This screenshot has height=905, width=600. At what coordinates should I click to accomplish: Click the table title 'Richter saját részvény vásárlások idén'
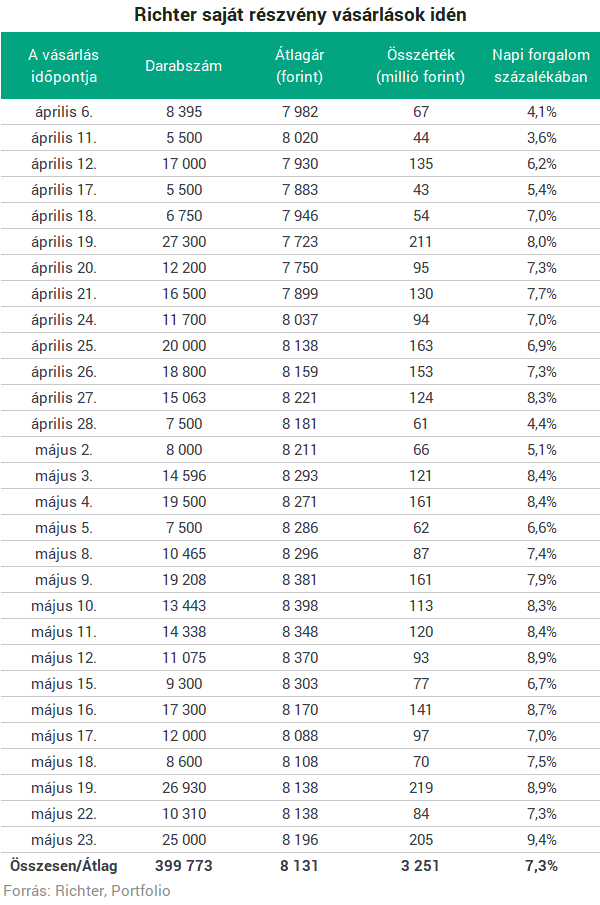(x=300, y=15)
